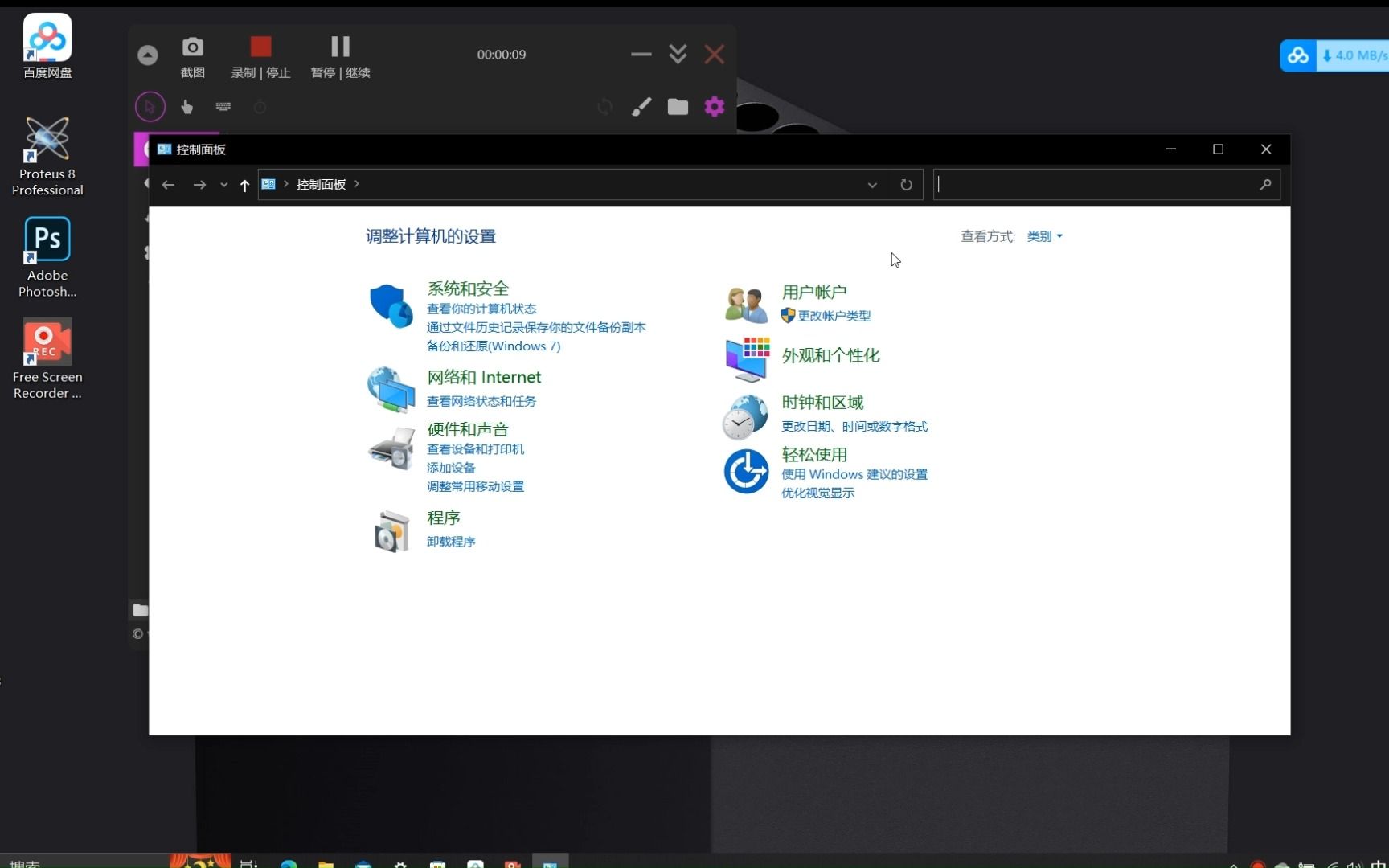This screenshot has width=1389, height=868.
Task: Open the recorder settings gear icon
Action: pyautogui.click(x=715, y=106)
